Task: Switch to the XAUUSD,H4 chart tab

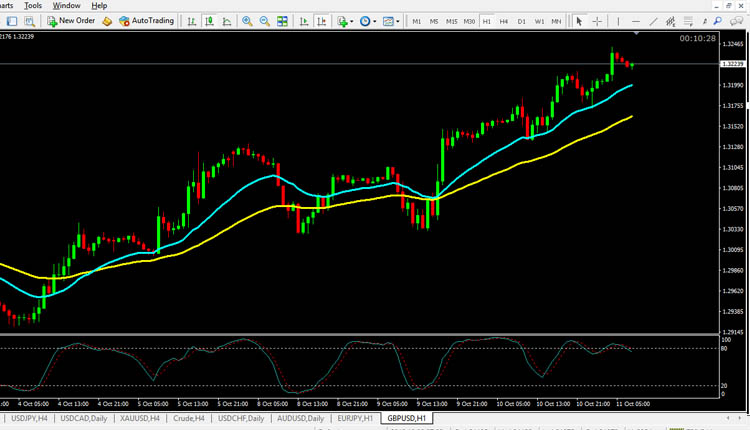Action: [x=140, y=418]
